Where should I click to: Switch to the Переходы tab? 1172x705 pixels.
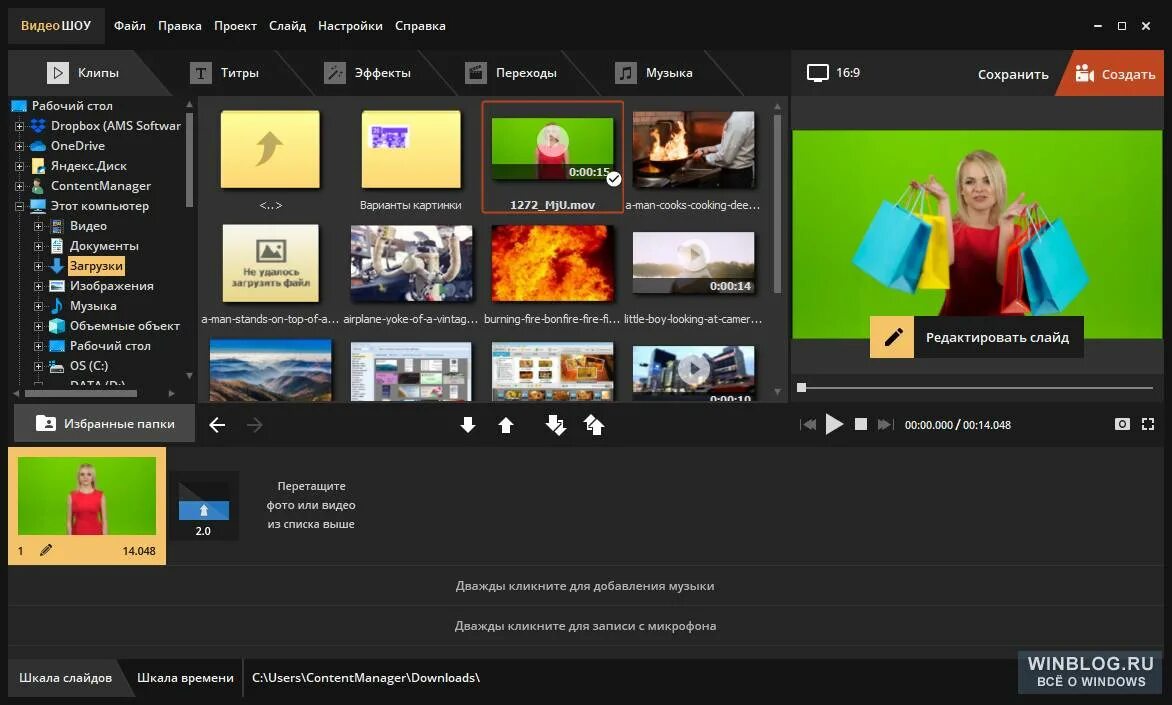[527, 72]
